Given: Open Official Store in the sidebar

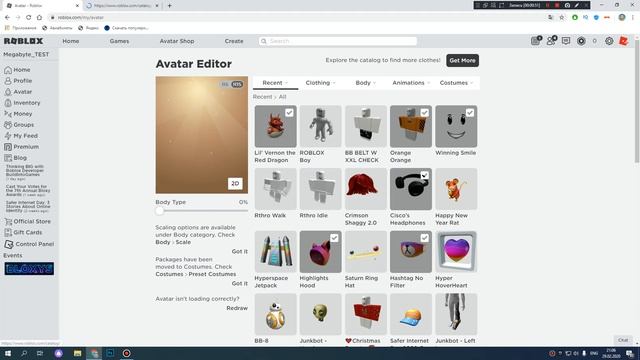Looking at the screenshot, I should pyautogui.click(x=27, y=222).
